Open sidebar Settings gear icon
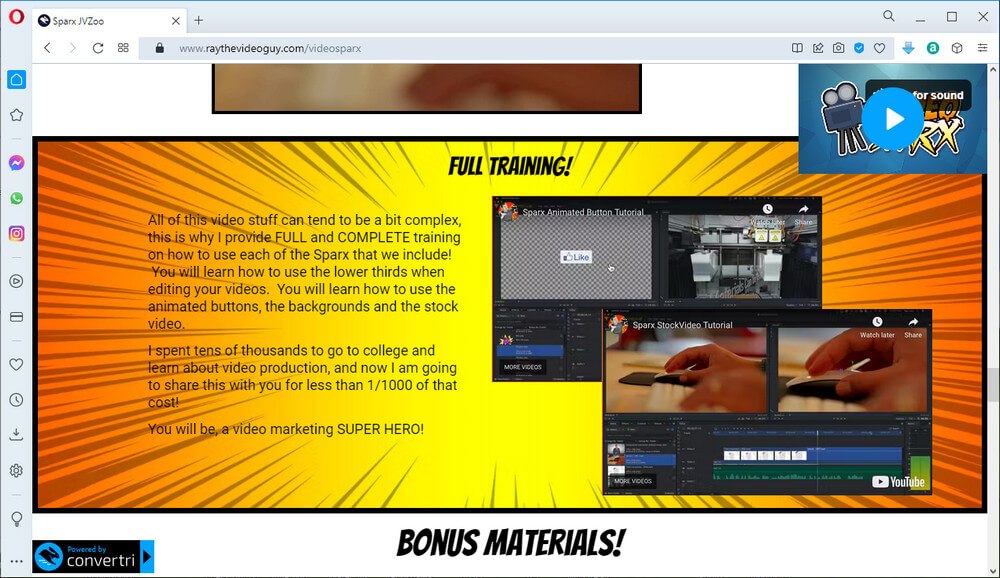Screen dimensions: 1000x578 click(x=17, y=471)
